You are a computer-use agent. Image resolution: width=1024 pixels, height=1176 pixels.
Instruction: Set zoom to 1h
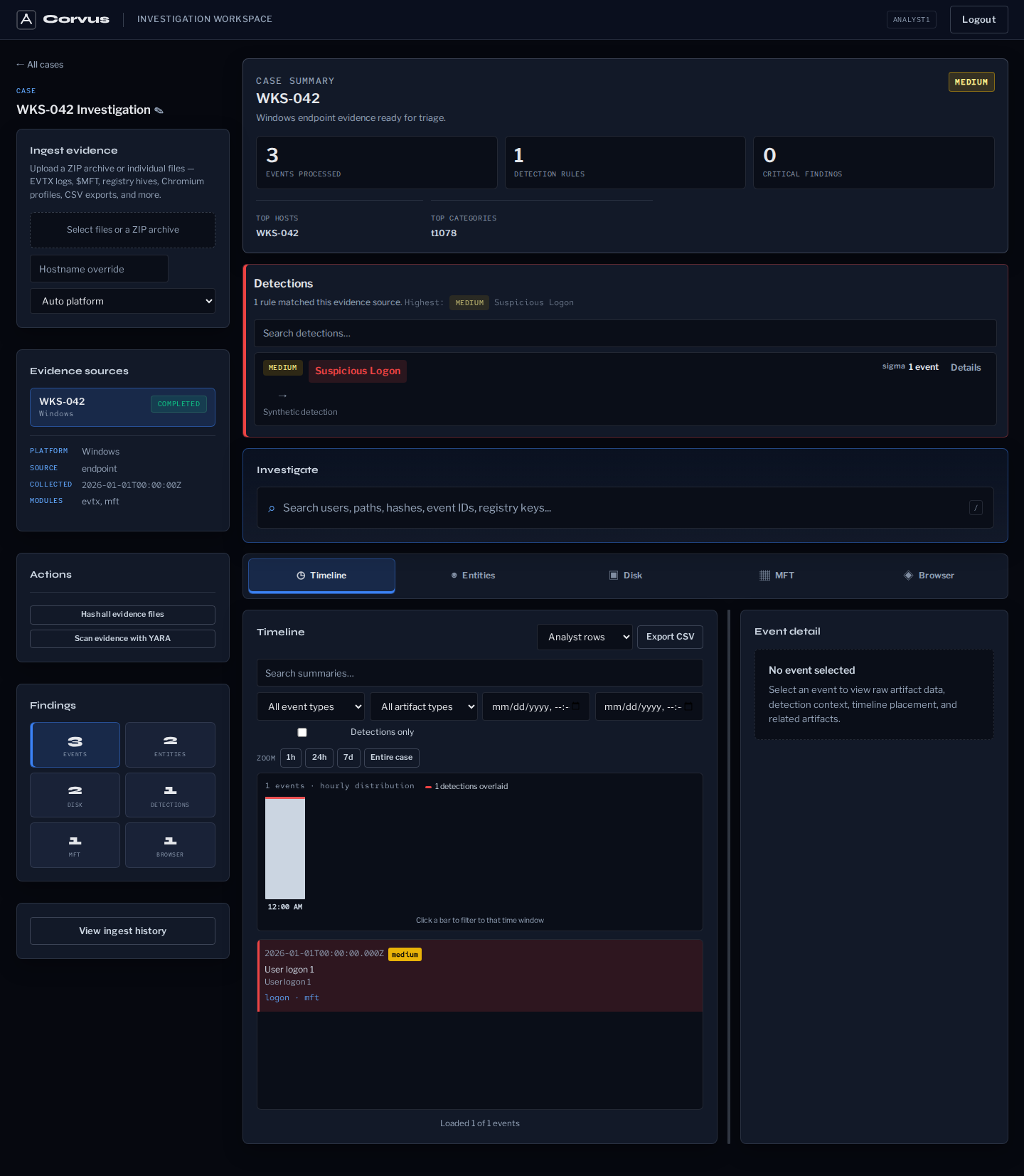pyautogui.click(x=291, y=758)
